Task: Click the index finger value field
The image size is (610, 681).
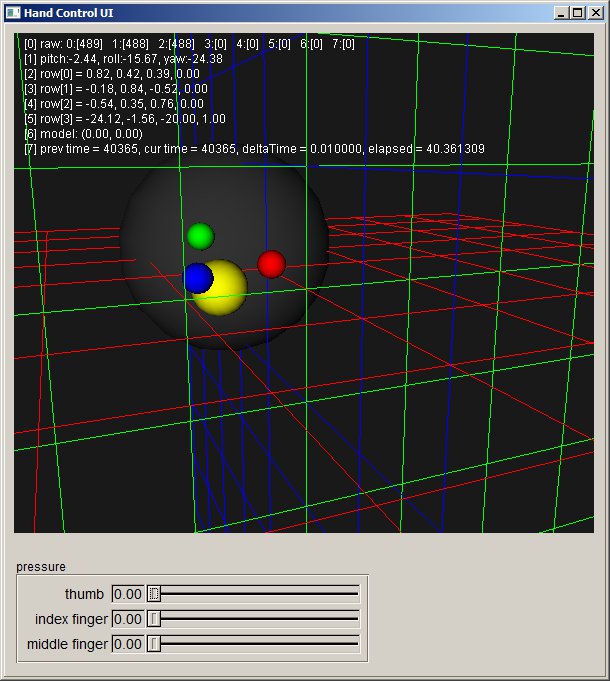Action: tap(128, 619)
